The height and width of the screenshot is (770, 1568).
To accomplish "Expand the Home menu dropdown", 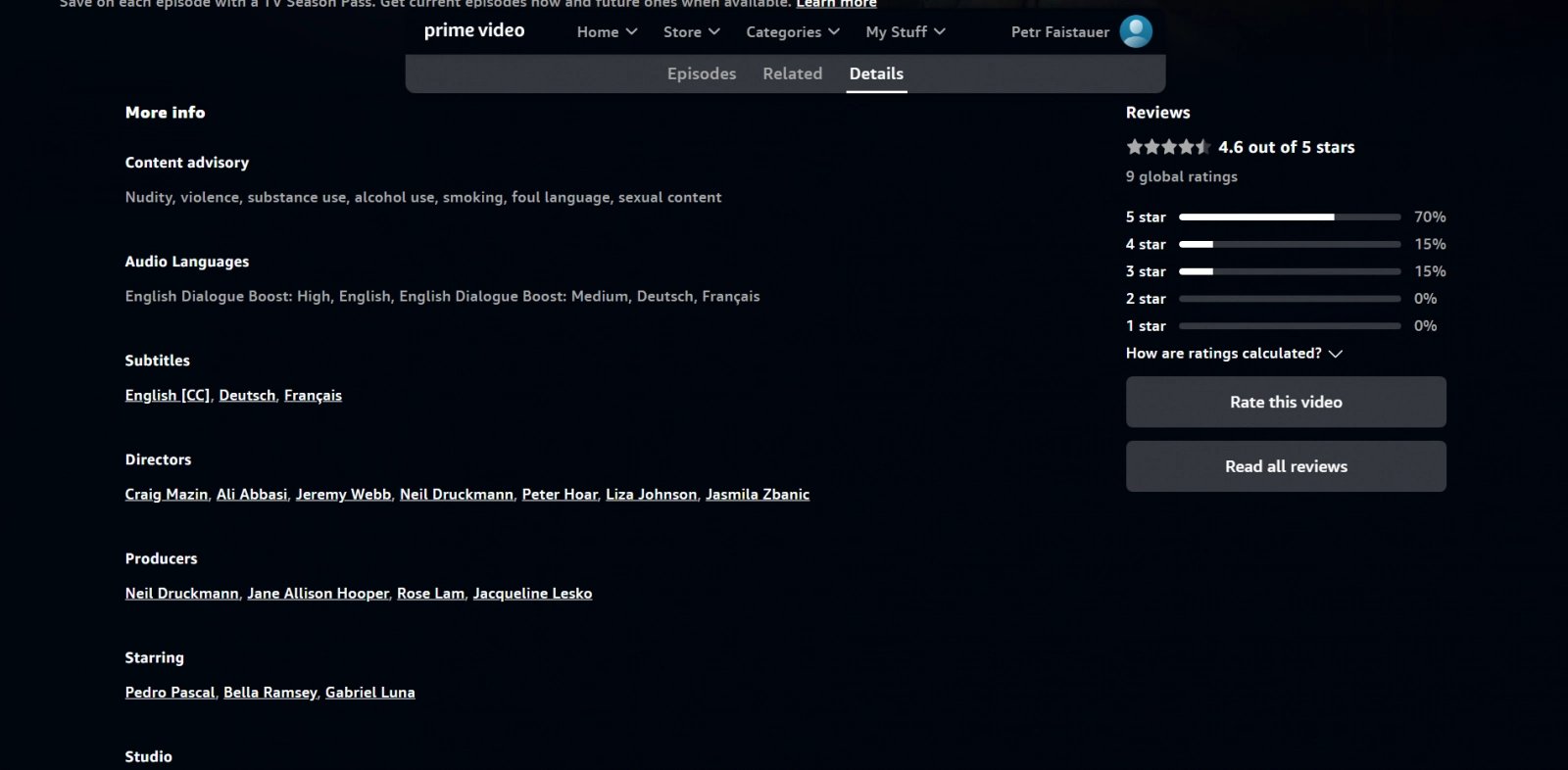I will tap(607, 32).
